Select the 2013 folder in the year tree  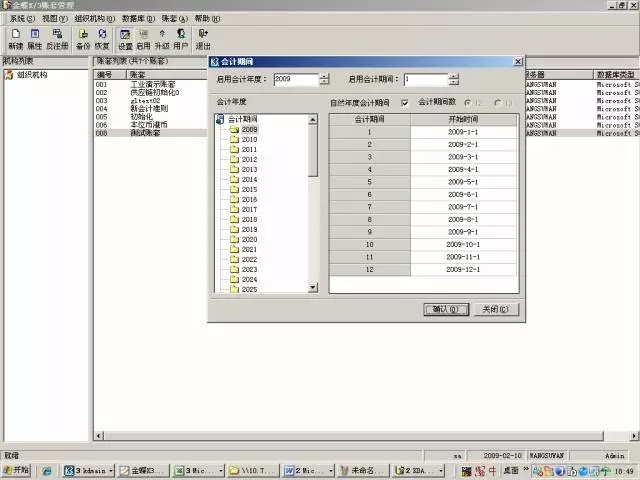(x=244, y=169)
